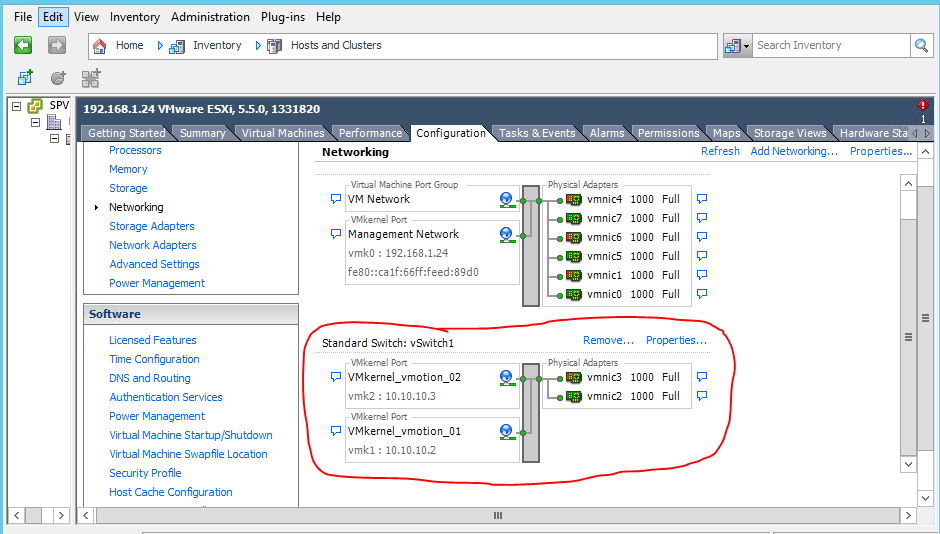Open the Storage Adapters settings link
This screenshot has width=940, height=534.
[152, 226]
